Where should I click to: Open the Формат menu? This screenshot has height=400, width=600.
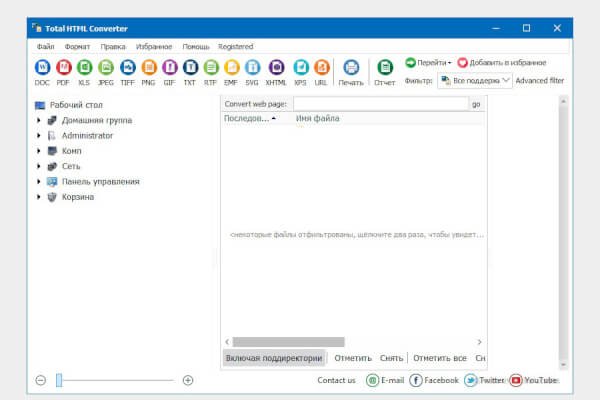coord(77,47)
